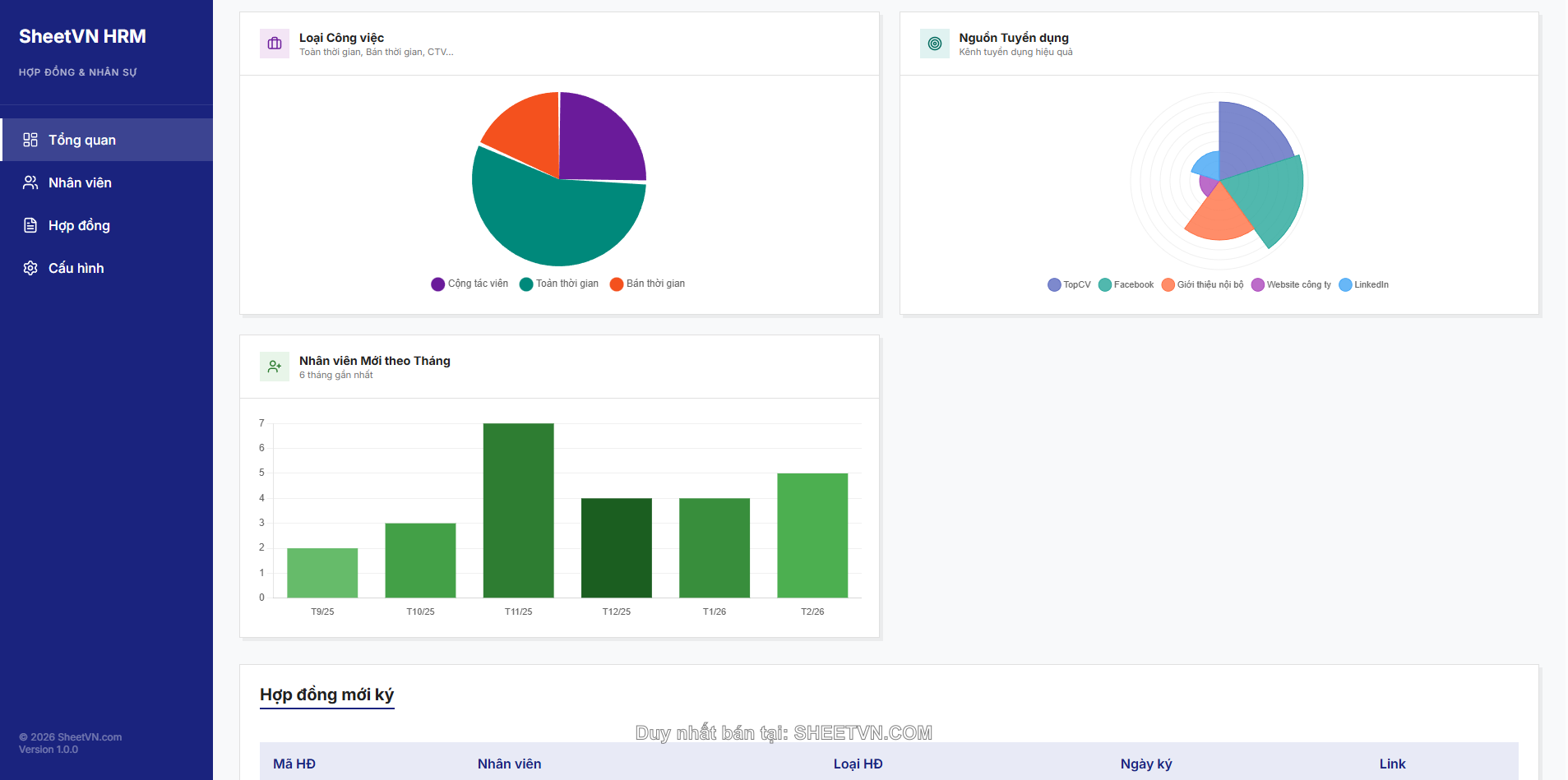
Task: Click the target icon beside Nguồn Tuyển dụng
Action: 934,44
